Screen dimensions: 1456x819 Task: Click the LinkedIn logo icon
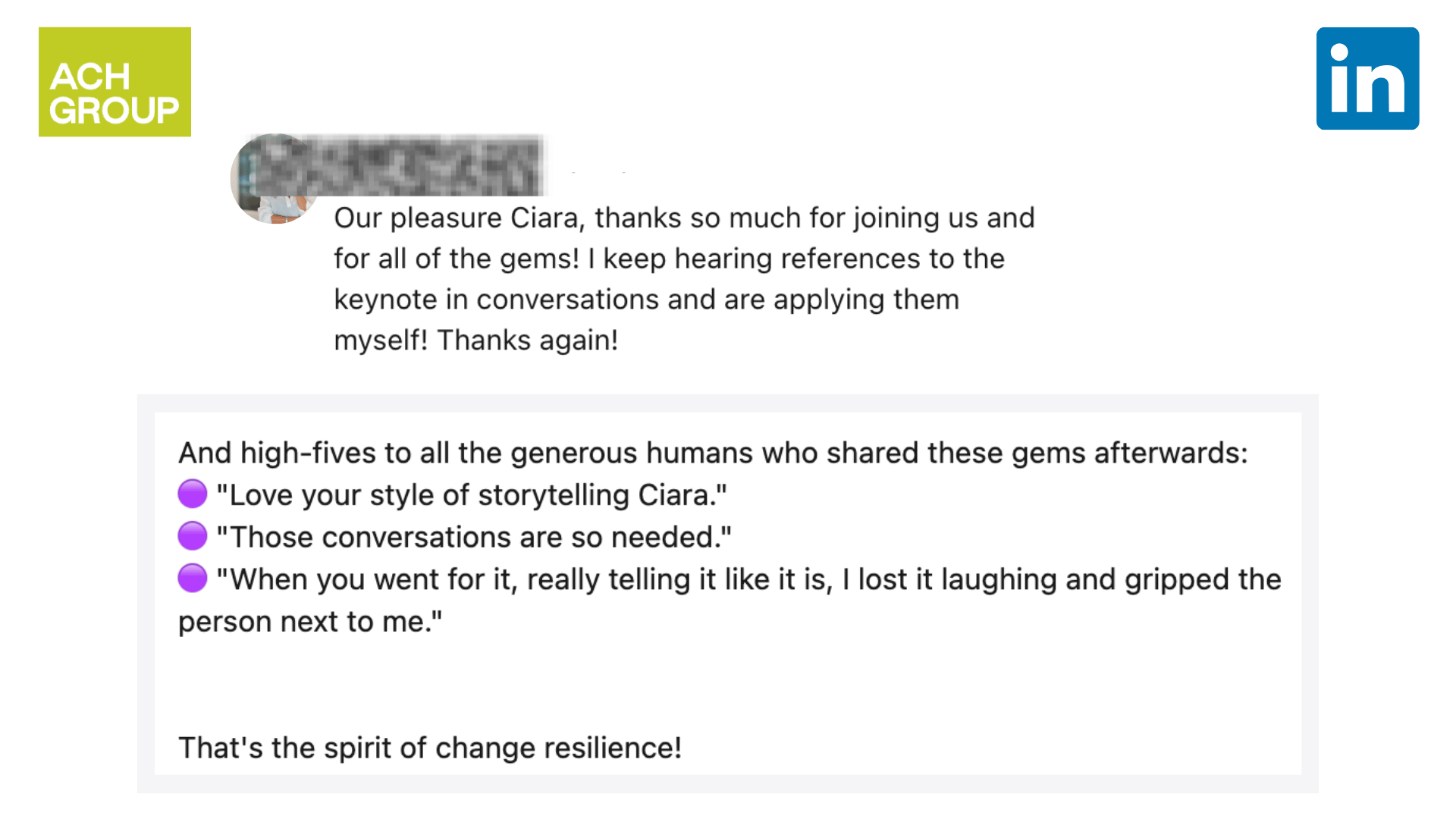coord(1367,79)
